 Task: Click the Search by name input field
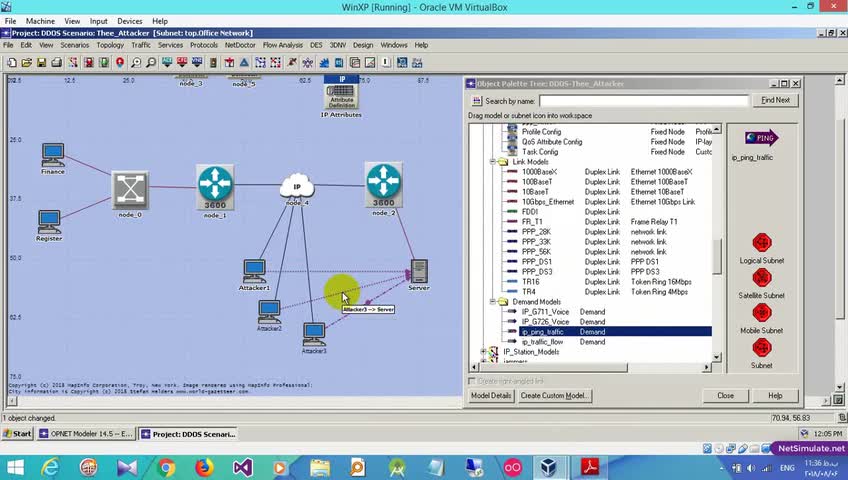[x=644, y=101]
